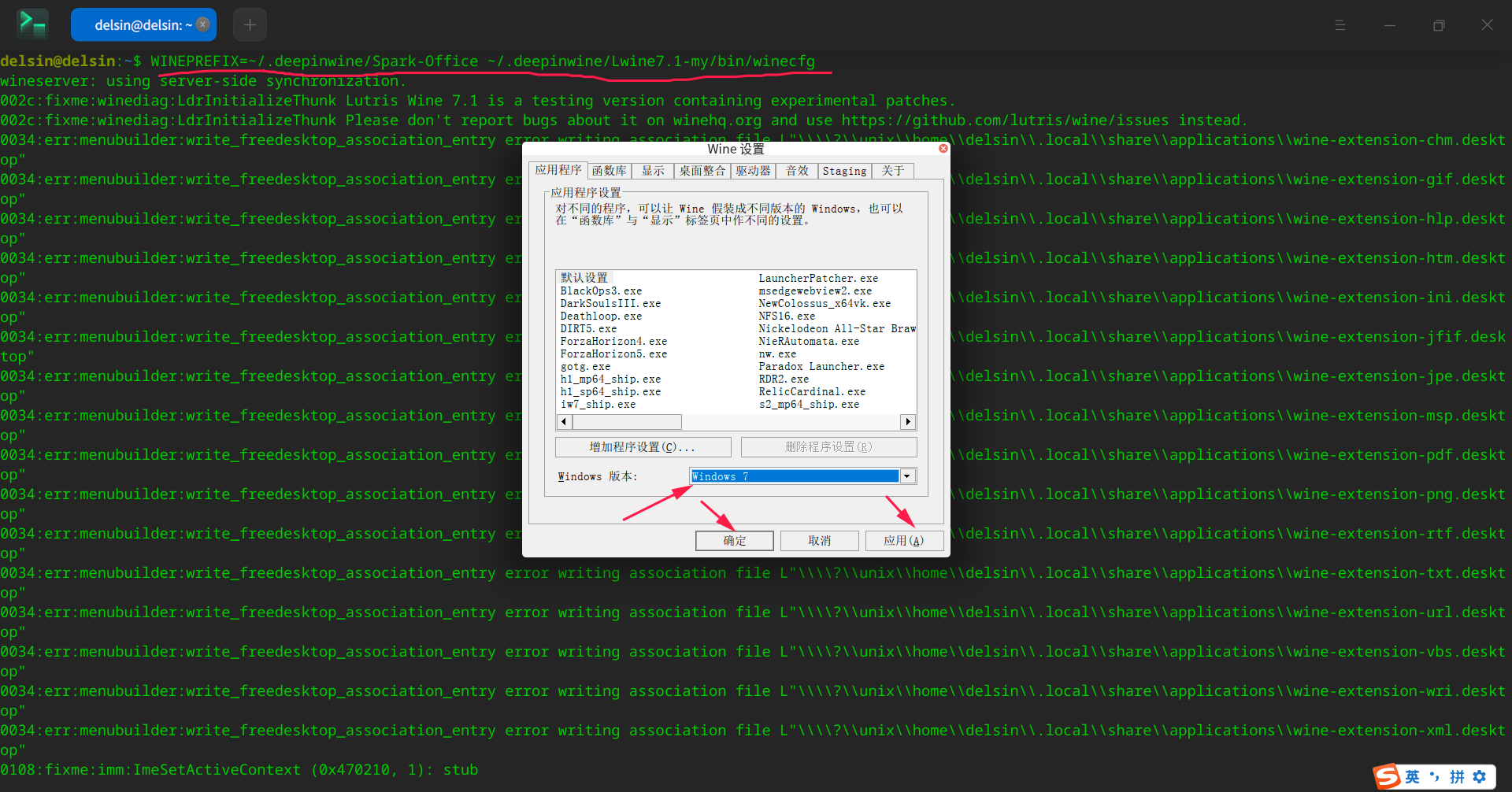Select nw.exe entry
Viewport: 1512px width, 792px height.
(x=777, y=353)
